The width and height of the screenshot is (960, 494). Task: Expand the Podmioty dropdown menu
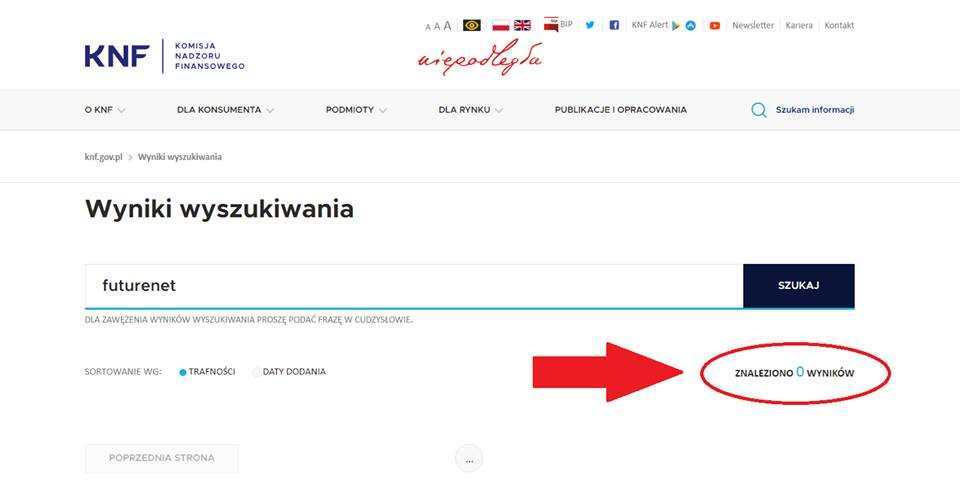pos(356,110)
